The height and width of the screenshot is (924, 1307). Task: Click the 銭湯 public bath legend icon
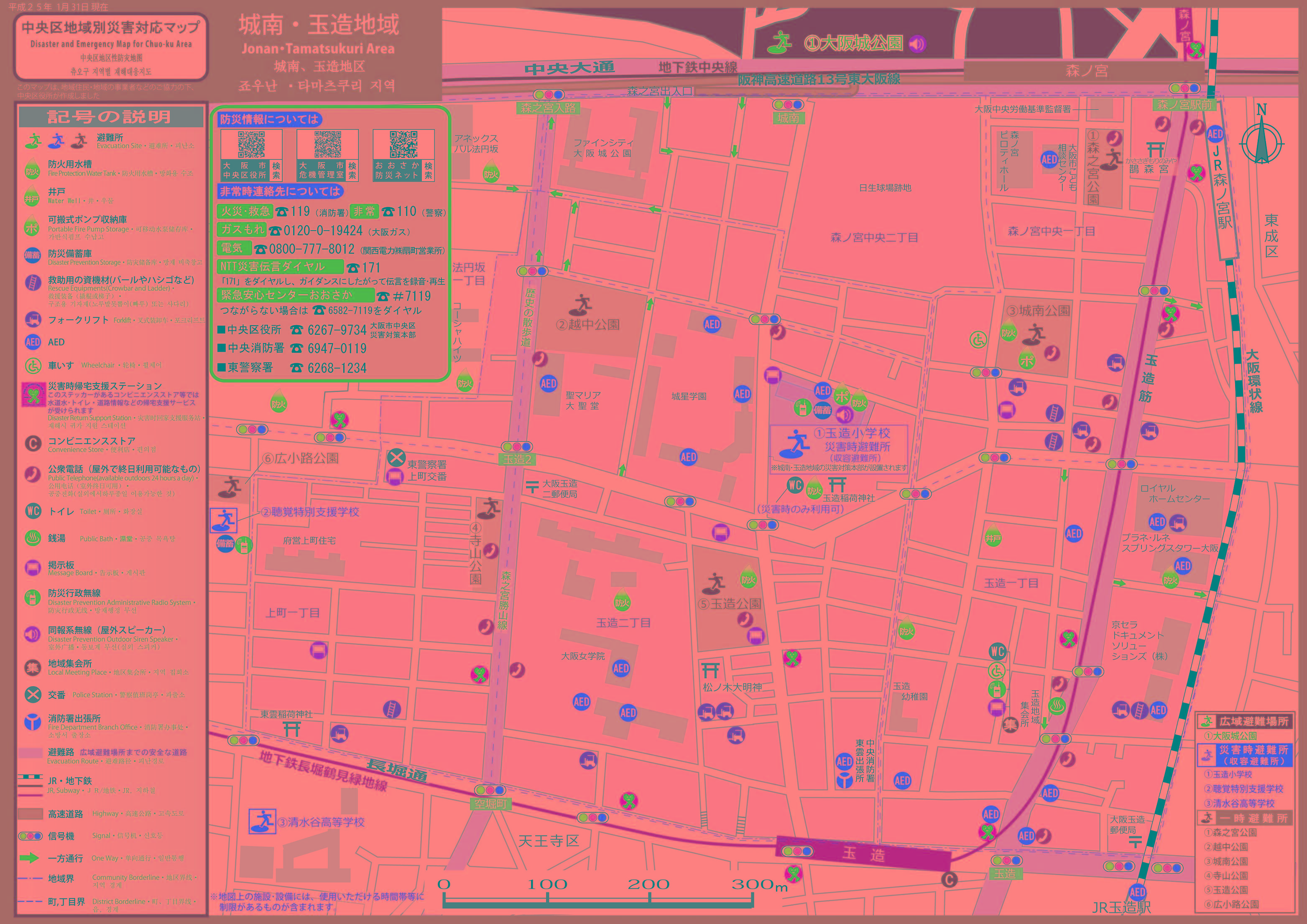pos(33,538)
